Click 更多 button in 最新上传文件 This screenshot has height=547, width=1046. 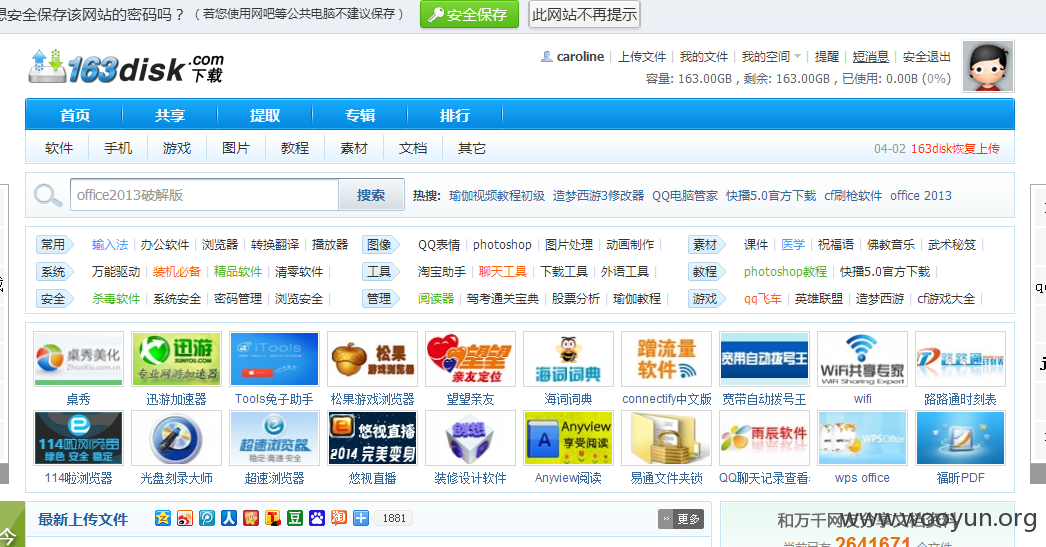tap(680, 519)
